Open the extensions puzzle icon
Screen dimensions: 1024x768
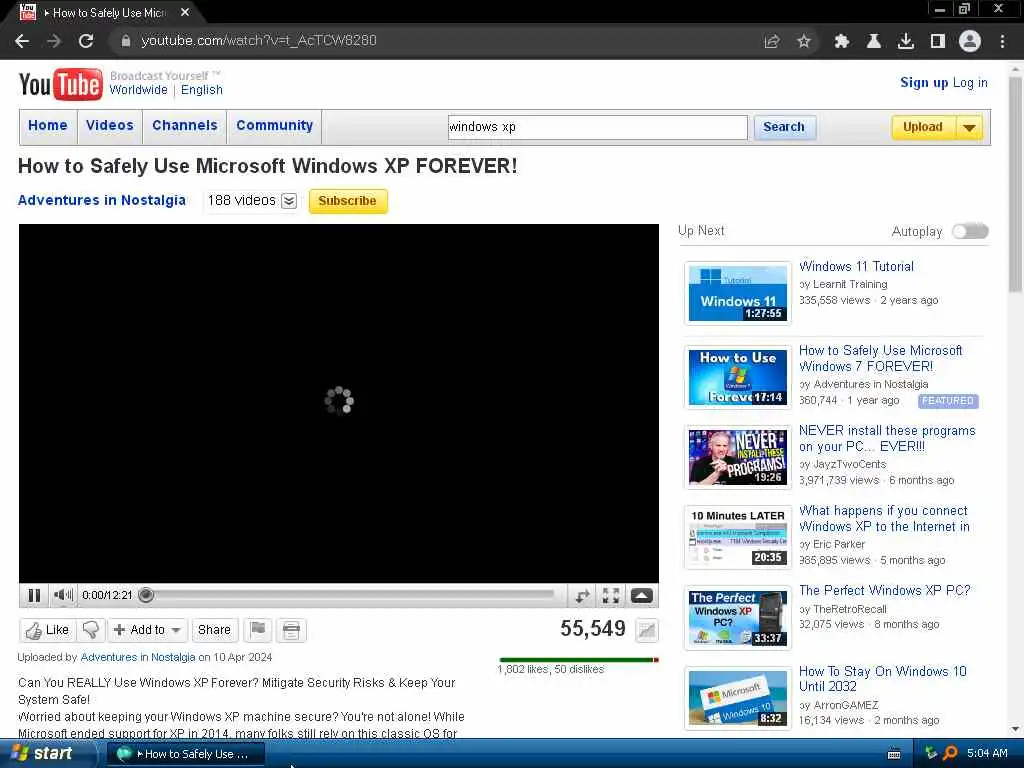842,41
